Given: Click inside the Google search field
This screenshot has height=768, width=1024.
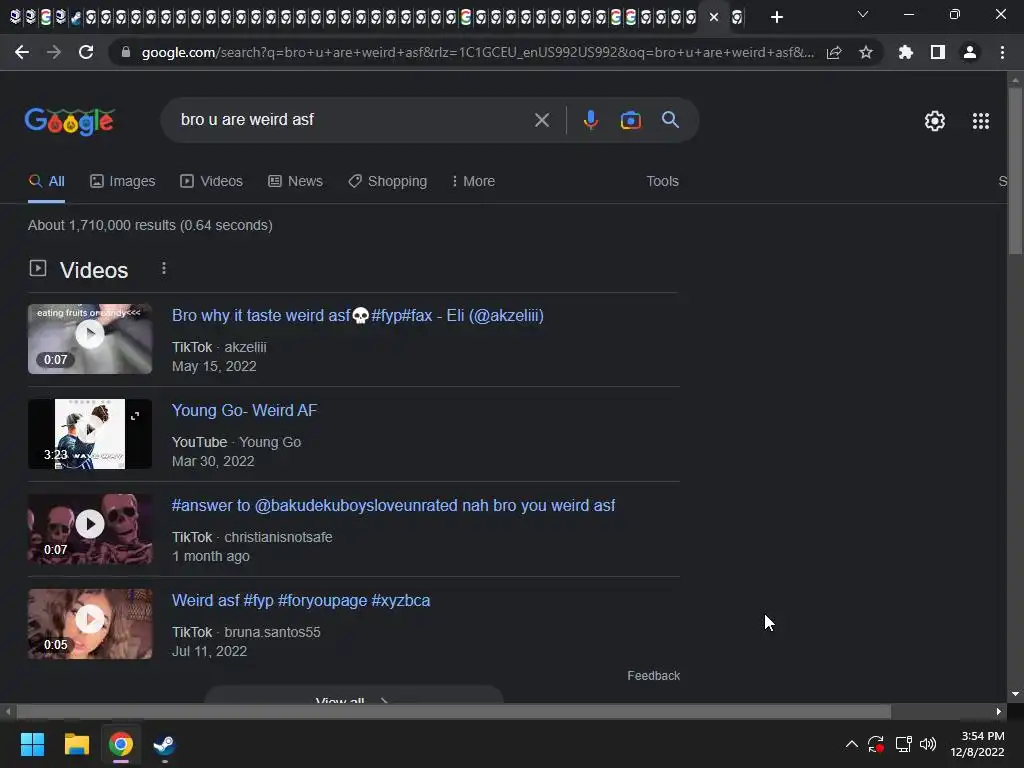Looking at the screenshot, I should 353,120.
